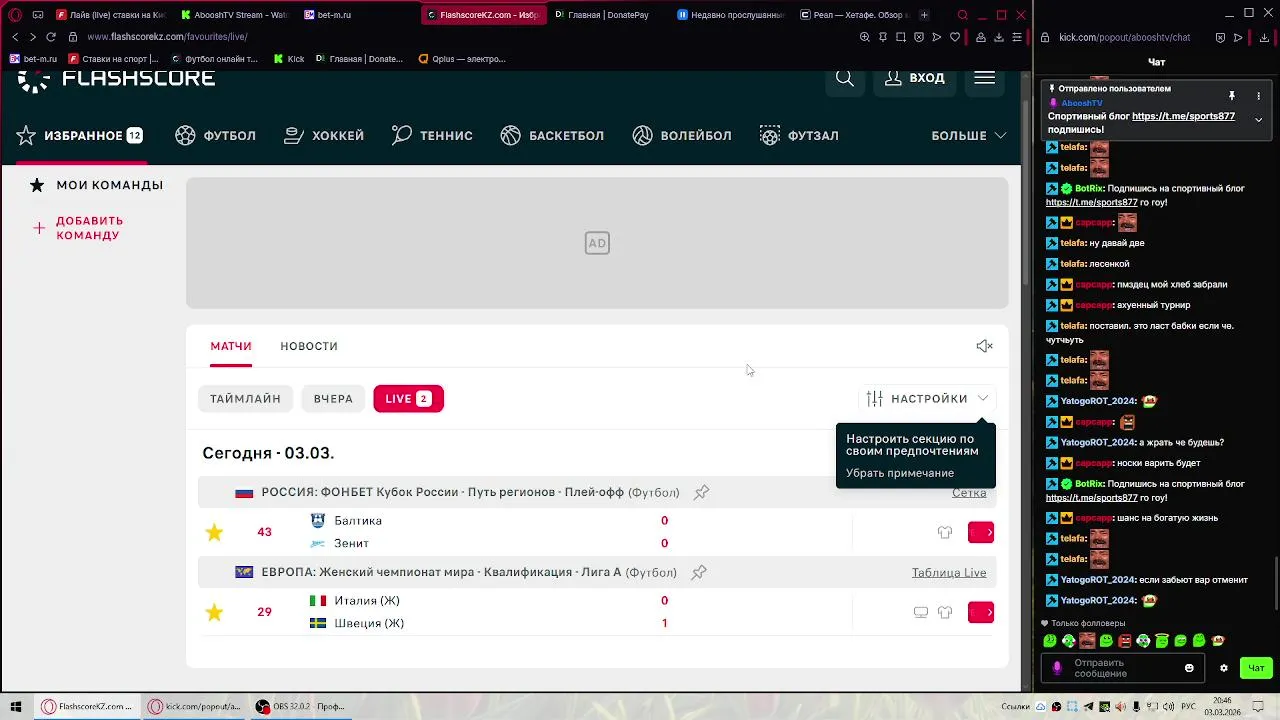Switch to Главная DonatePay browser tab

[x=606, y=15]
